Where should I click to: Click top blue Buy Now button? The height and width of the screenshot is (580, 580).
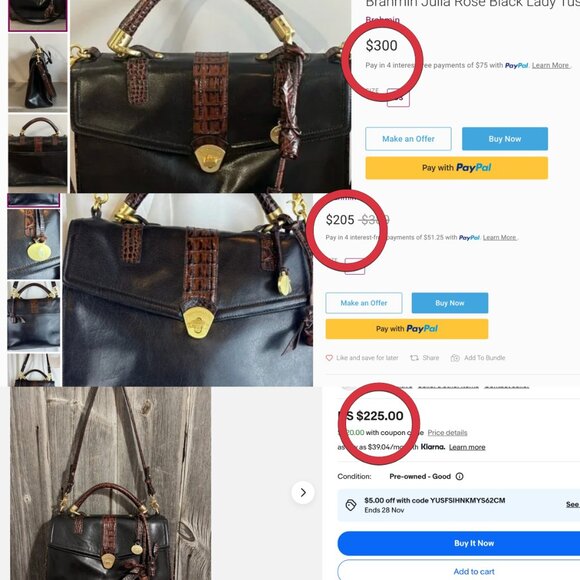pos(505,139)
